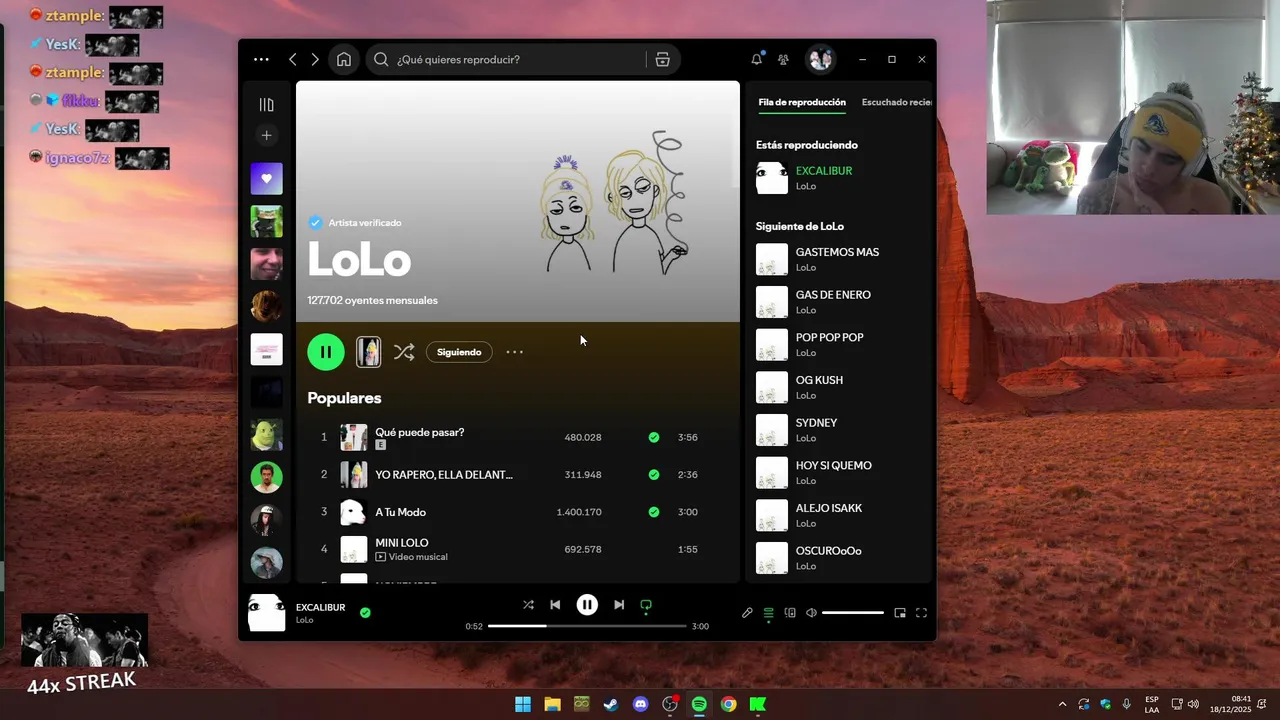Show hidden system tray icons
The image size is (1280, 720).
(x=1062, y=704)
